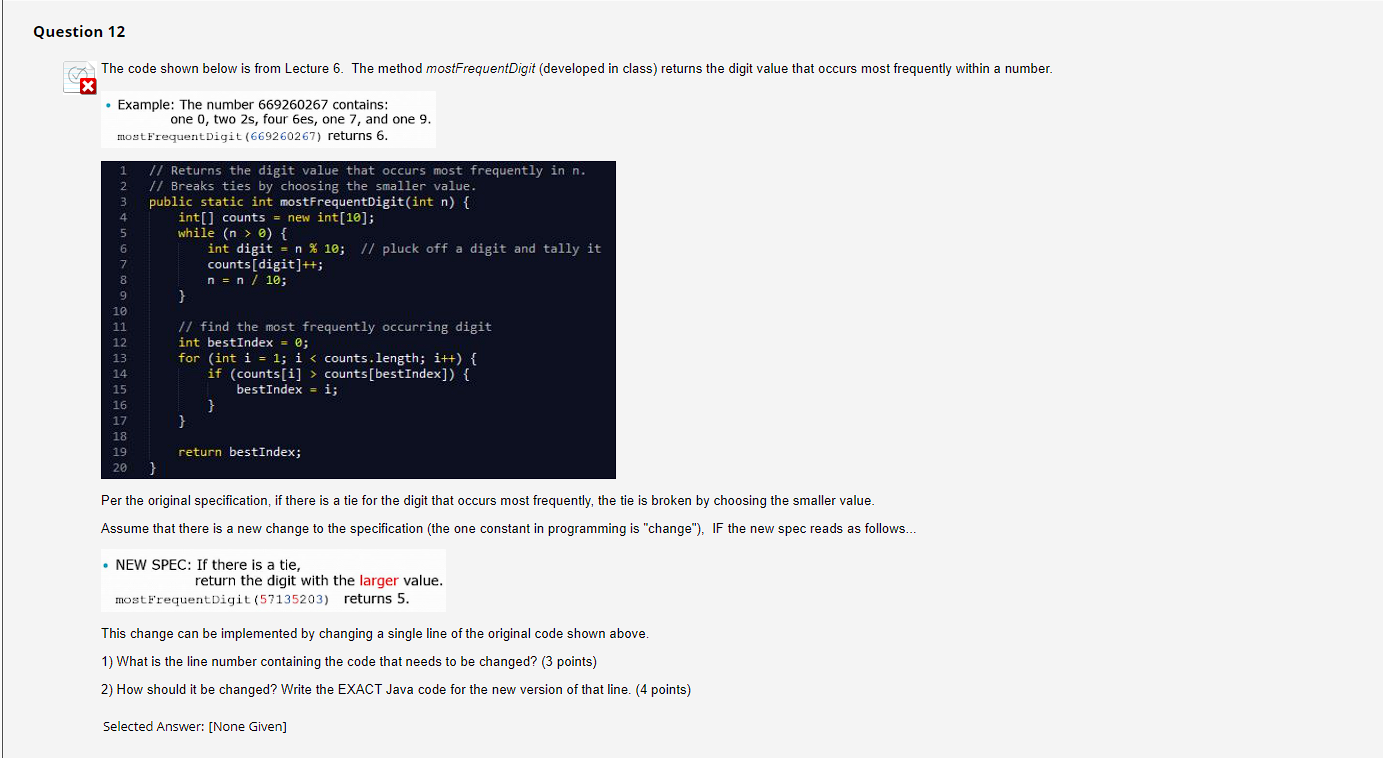Click the line "one 0, two 2s, four 6es"

(301, 120)
